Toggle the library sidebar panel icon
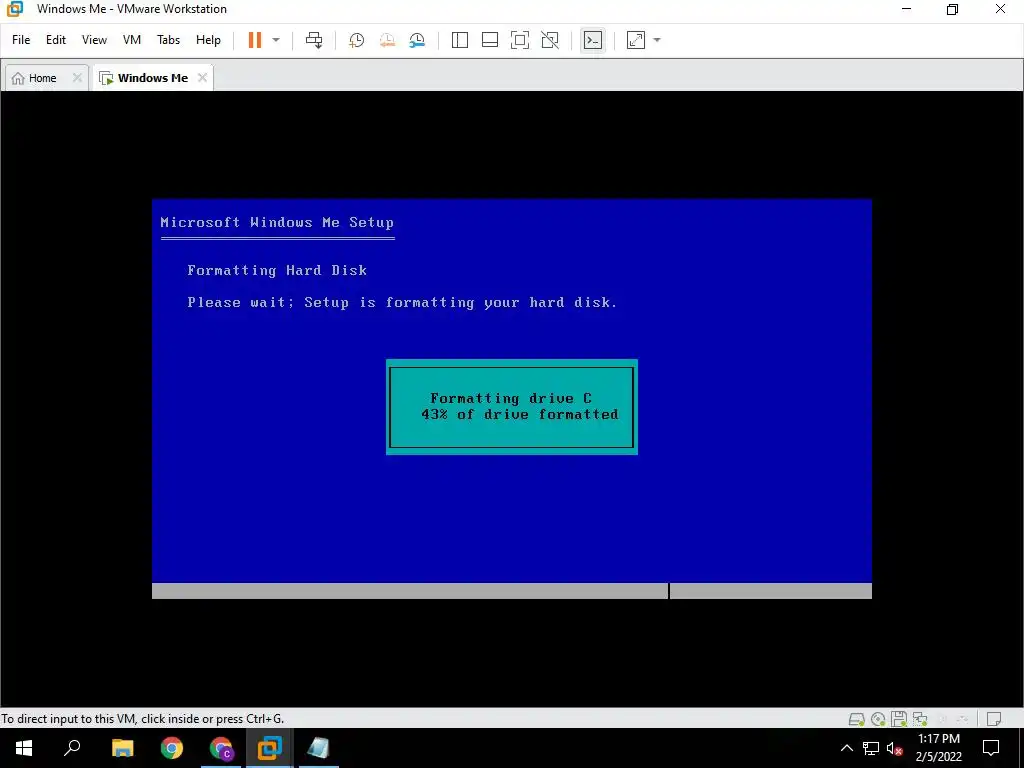Screen dimensions: 1024x768 (460, 40)
